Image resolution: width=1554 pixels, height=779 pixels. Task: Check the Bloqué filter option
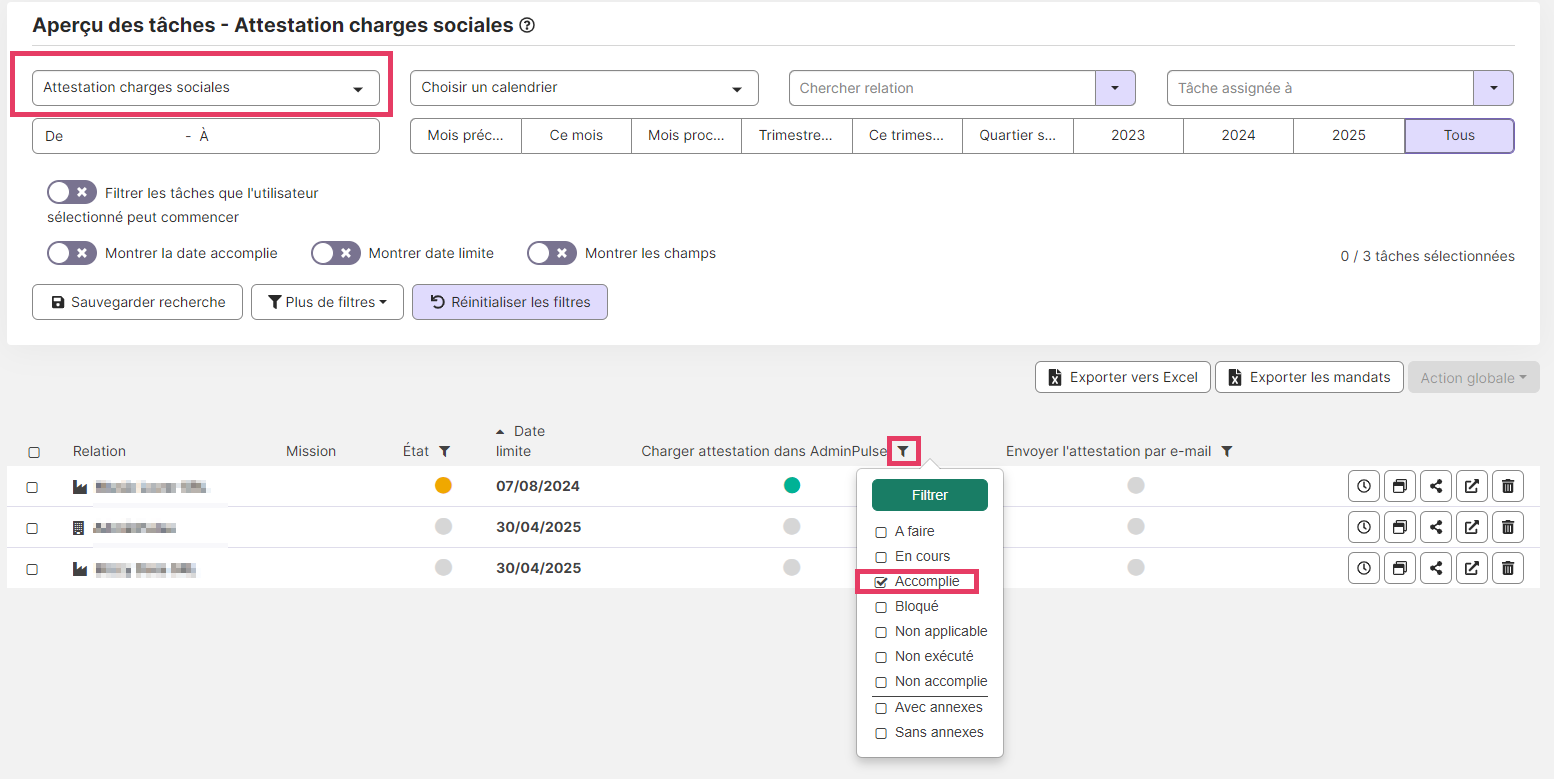click(881, 607)
